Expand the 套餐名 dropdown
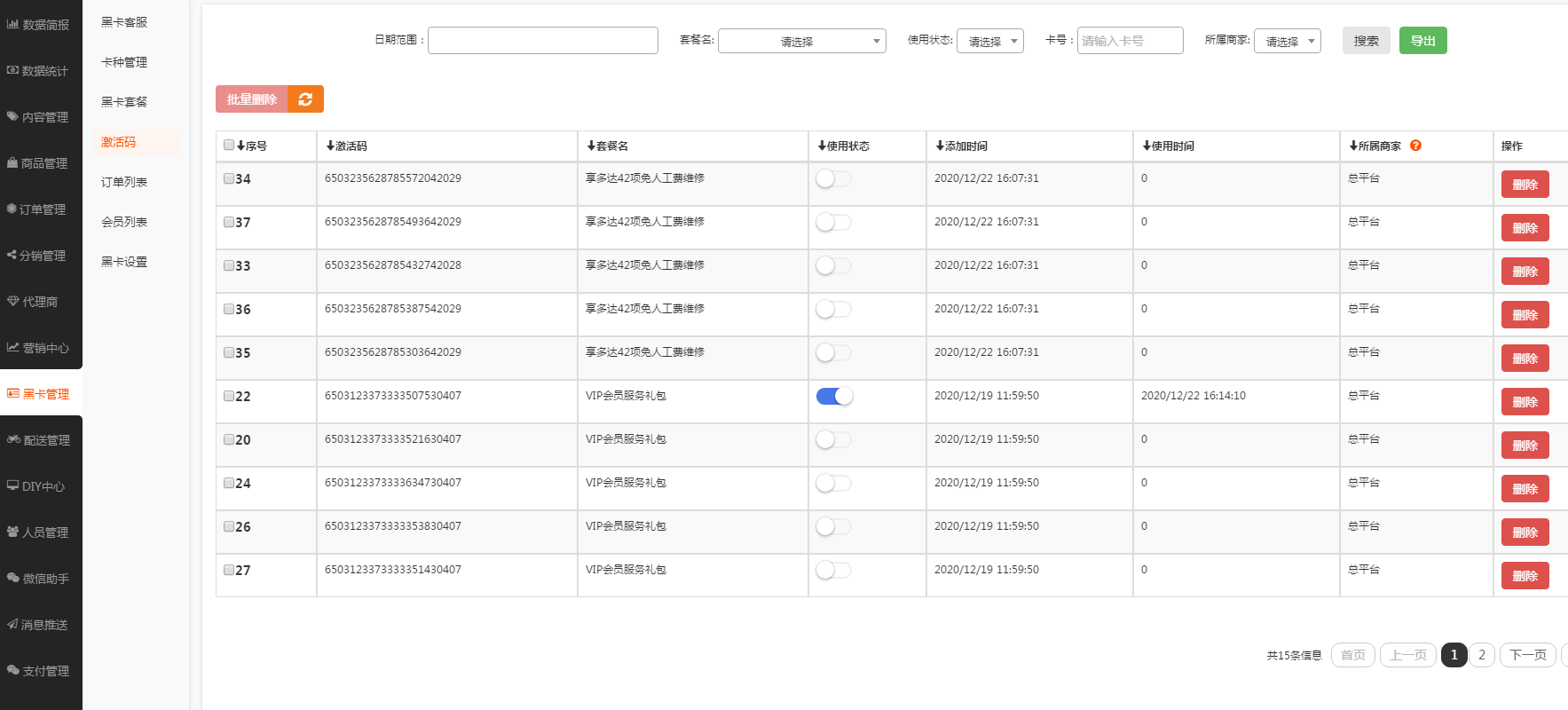This screenshot has width=1568, height=710. coord(801,41)
